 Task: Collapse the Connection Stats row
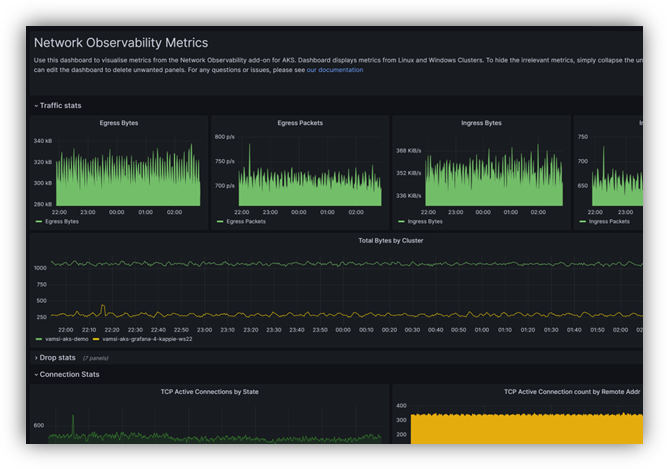click(x=66, y=374)
